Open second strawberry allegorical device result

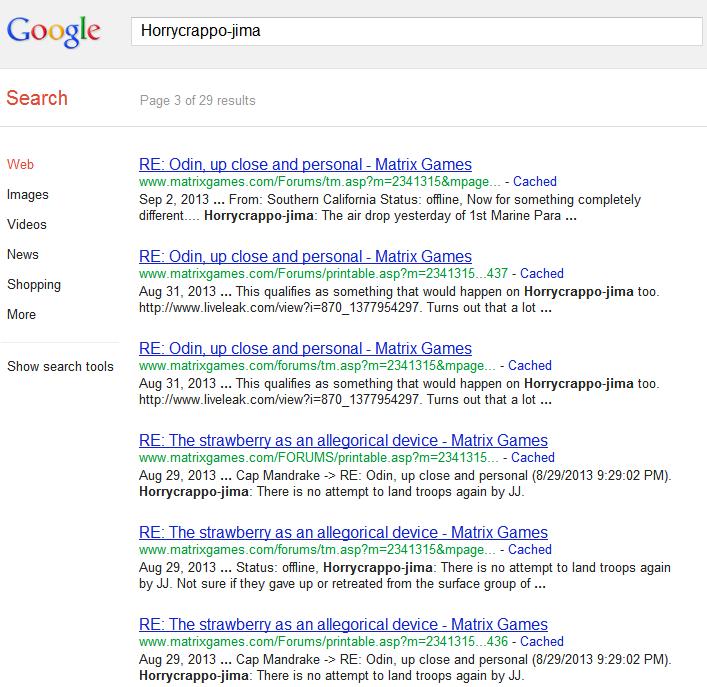[x=343, y=532]
